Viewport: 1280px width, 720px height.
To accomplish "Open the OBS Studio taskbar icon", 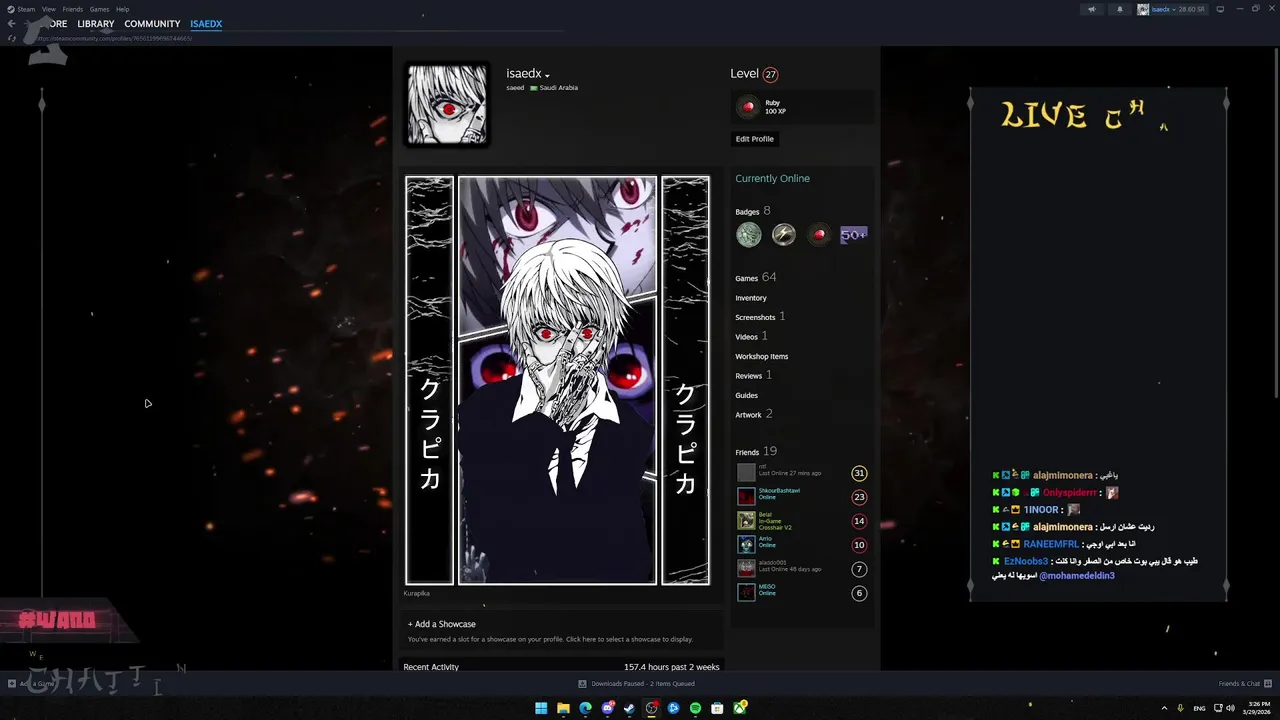I will 651,708.
